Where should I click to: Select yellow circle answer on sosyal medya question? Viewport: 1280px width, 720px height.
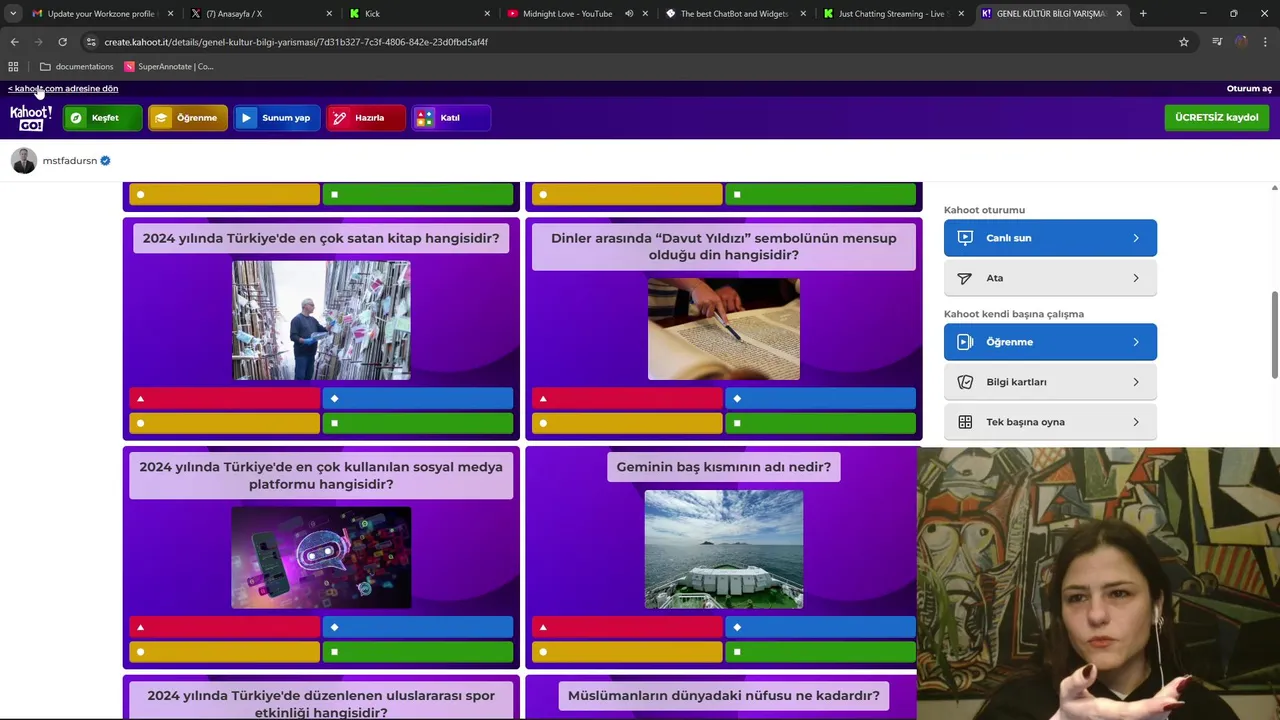point(225,652)
